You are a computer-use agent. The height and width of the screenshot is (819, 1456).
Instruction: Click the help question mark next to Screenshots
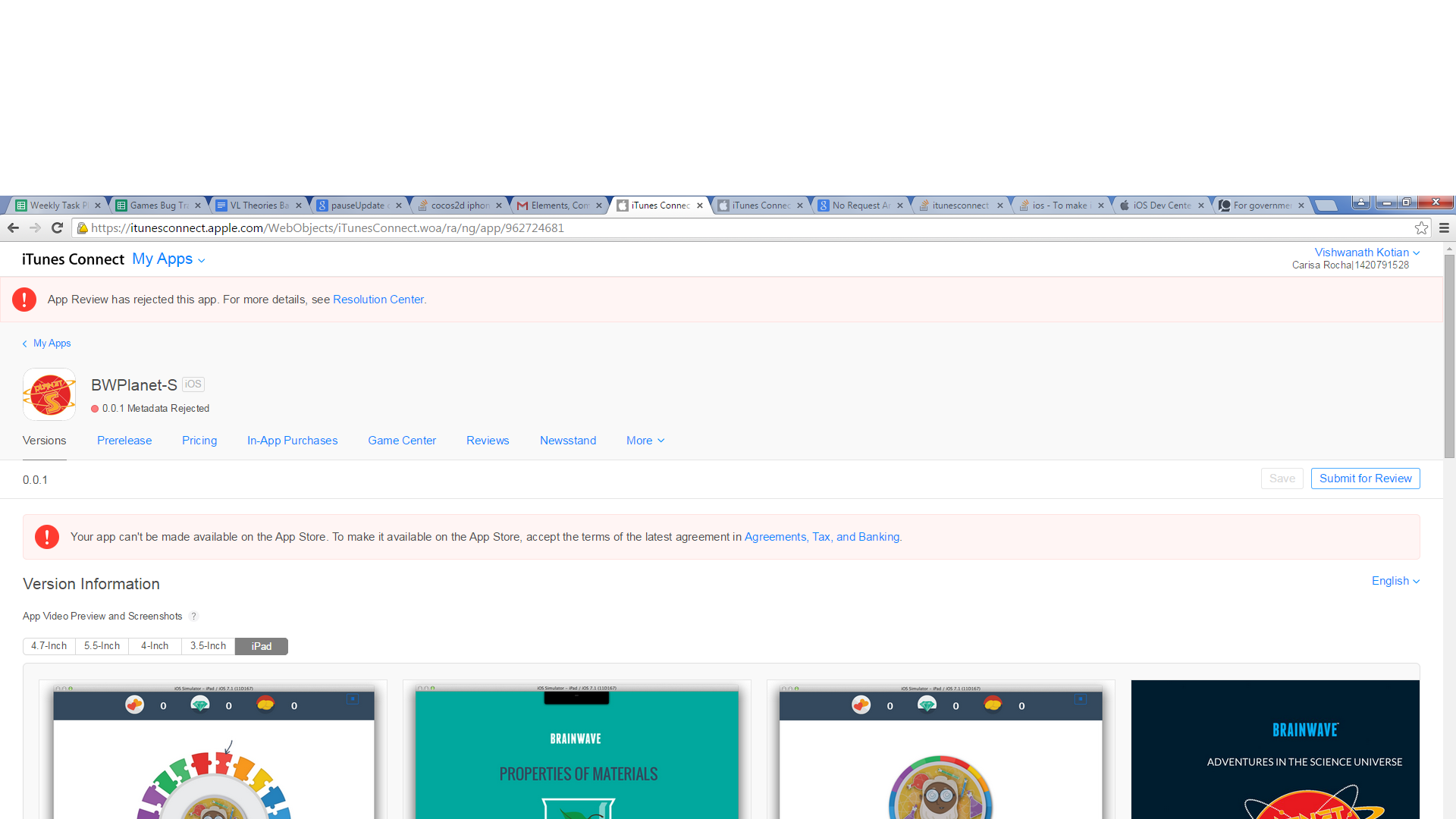(193, 616)
